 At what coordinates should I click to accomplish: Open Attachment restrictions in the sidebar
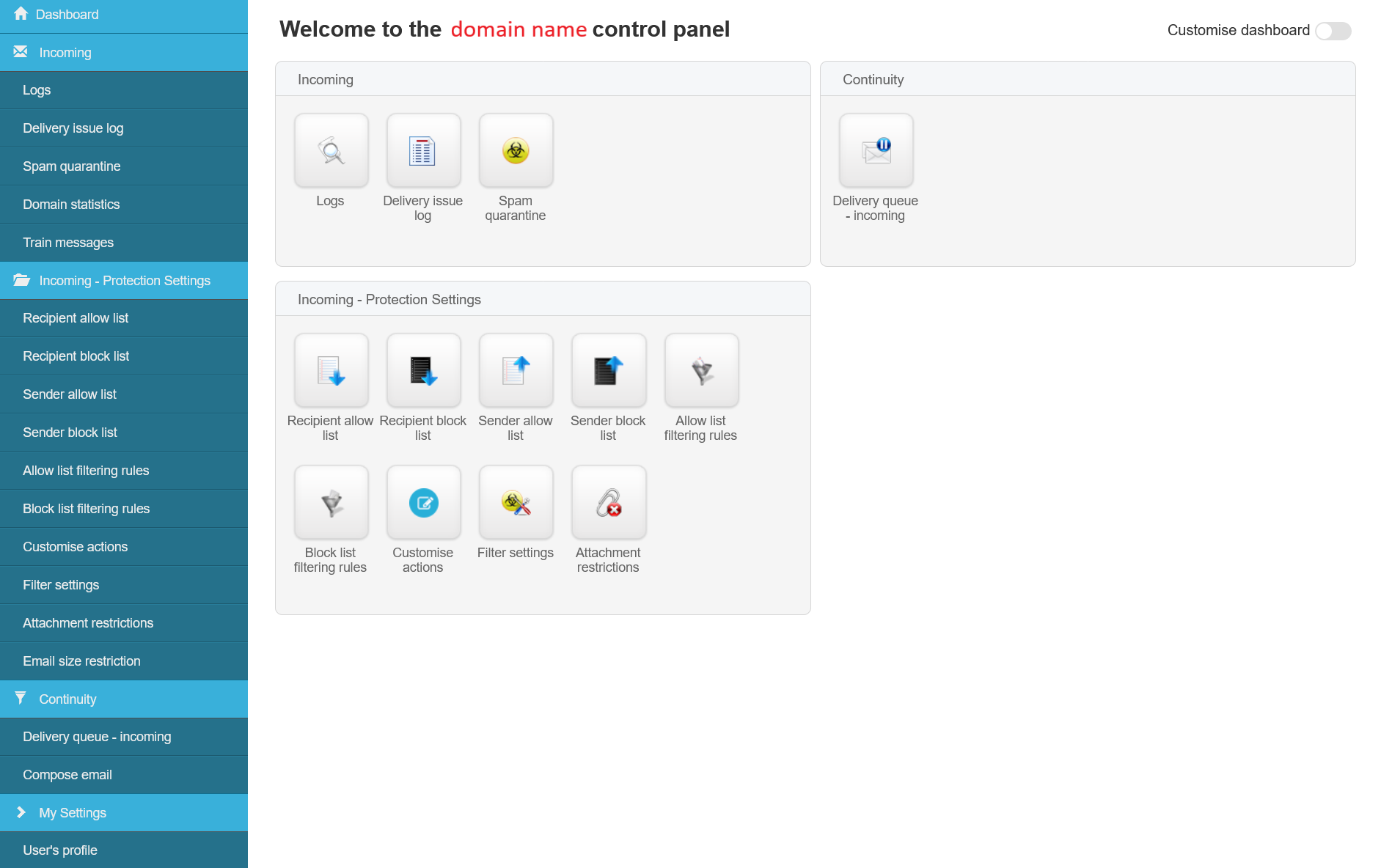[x=124, y=623]
